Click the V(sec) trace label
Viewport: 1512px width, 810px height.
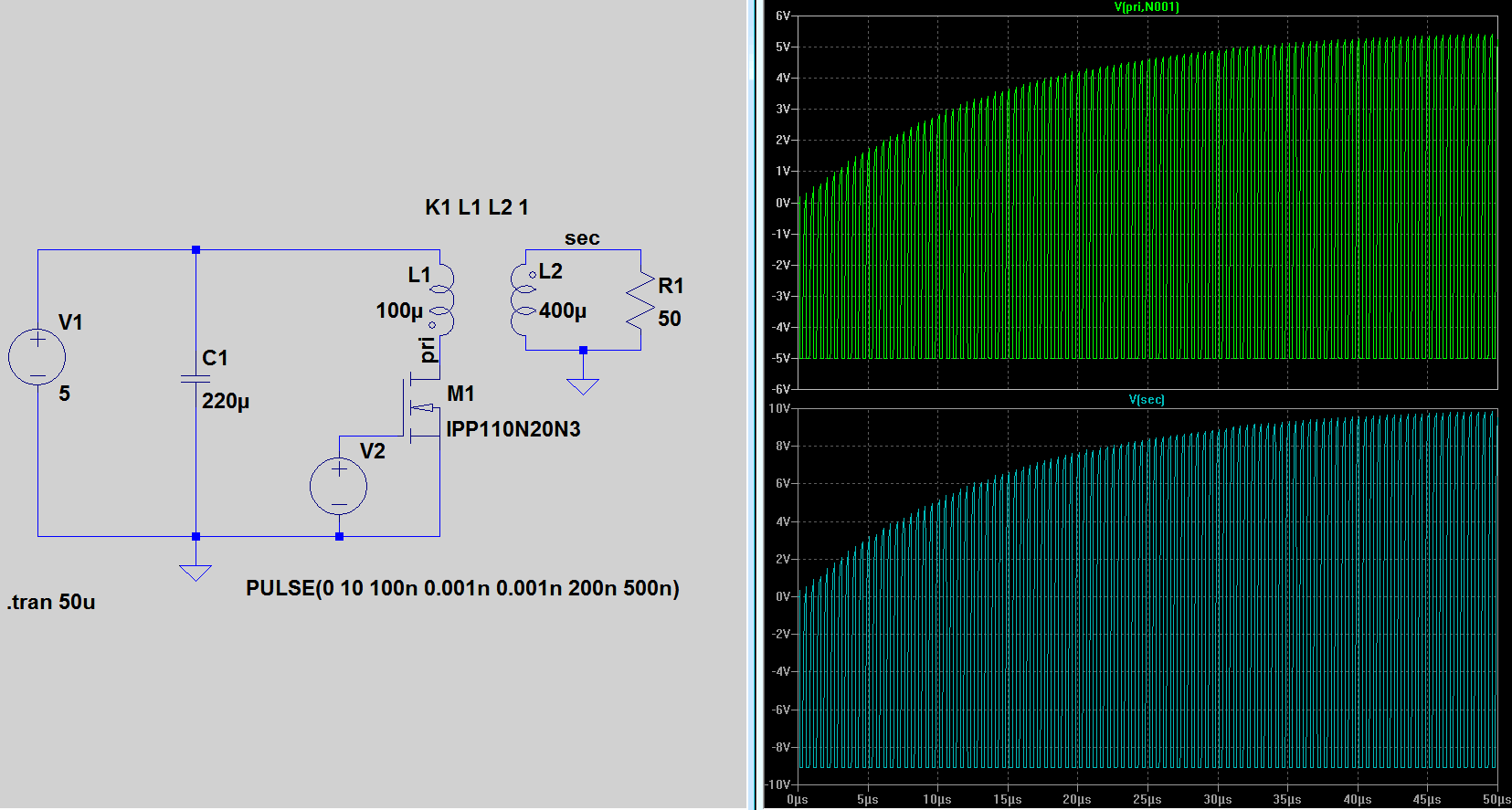[1147, 400]
